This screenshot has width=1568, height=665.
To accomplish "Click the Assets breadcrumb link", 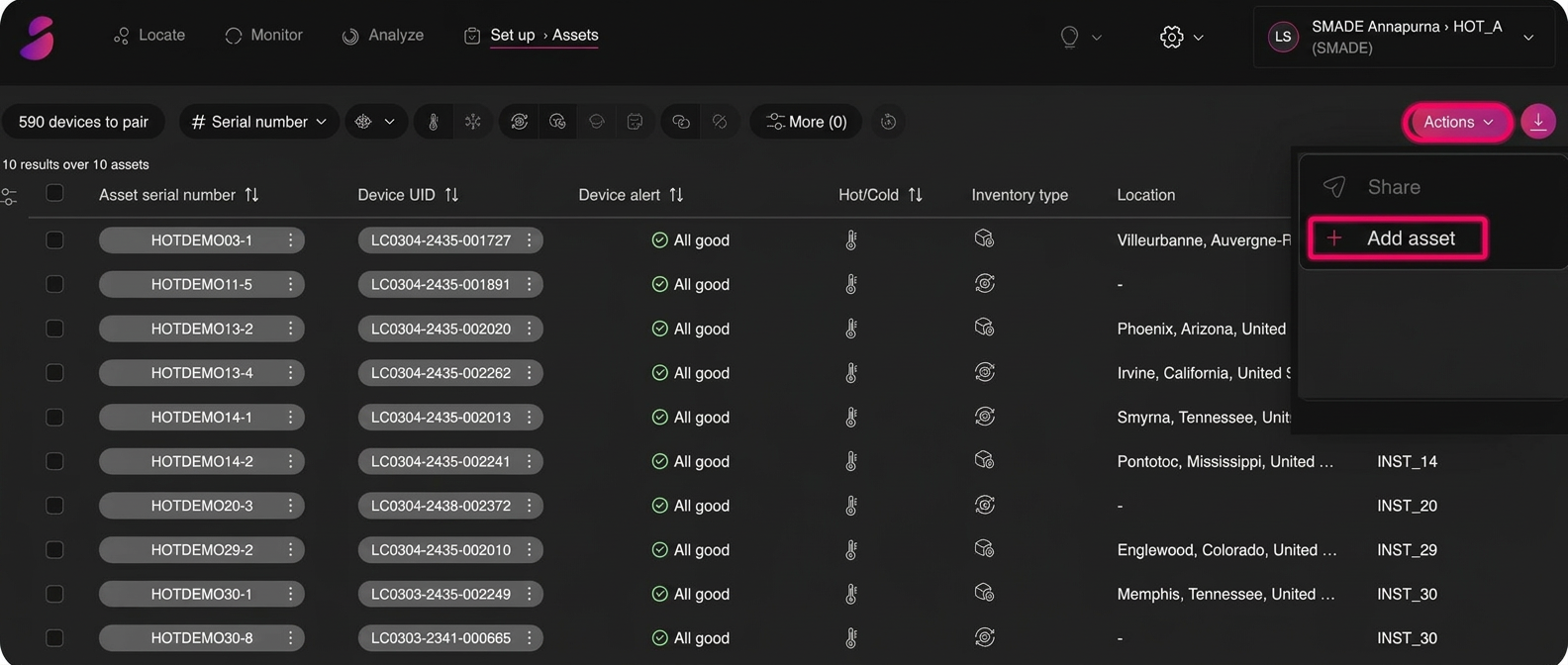I will [575, 36].
